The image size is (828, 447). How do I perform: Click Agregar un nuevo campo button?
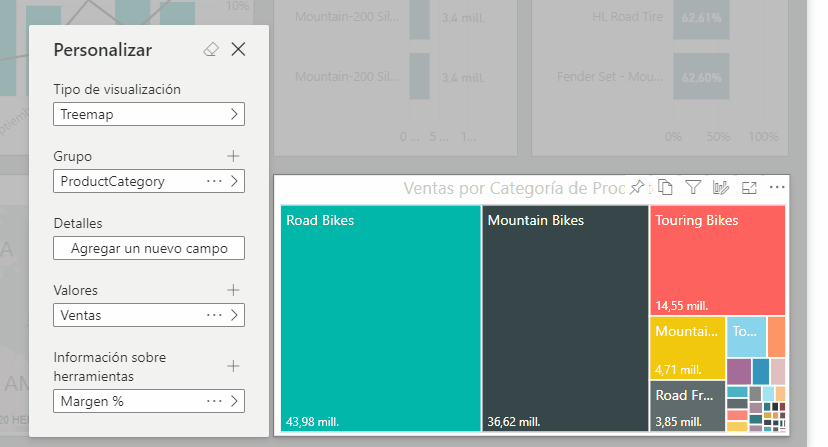[149, 248]
